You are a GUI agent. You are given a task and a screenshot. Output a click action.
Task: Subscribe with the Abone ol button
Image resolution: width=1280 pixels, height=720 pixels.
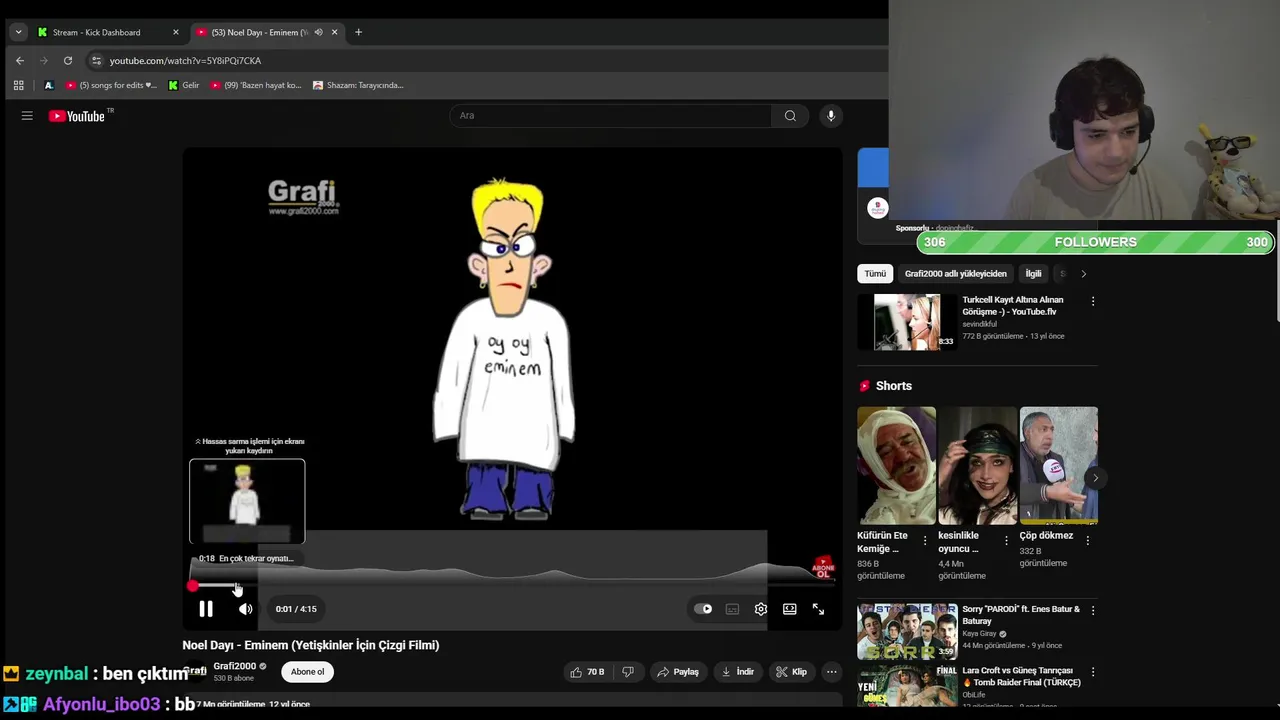point(307,672)
